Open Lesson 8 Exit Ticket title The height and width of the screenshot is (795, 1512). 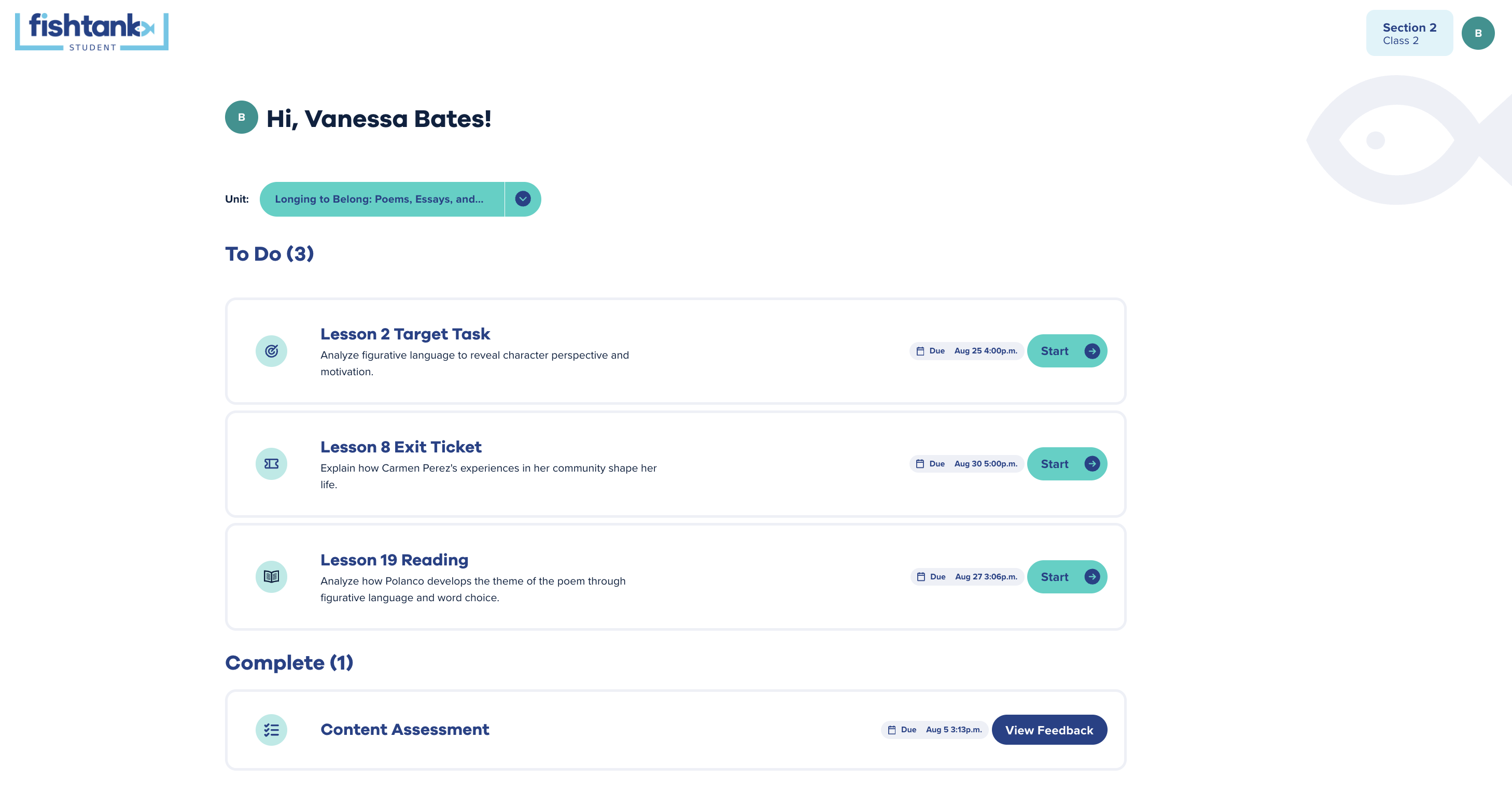401,447
